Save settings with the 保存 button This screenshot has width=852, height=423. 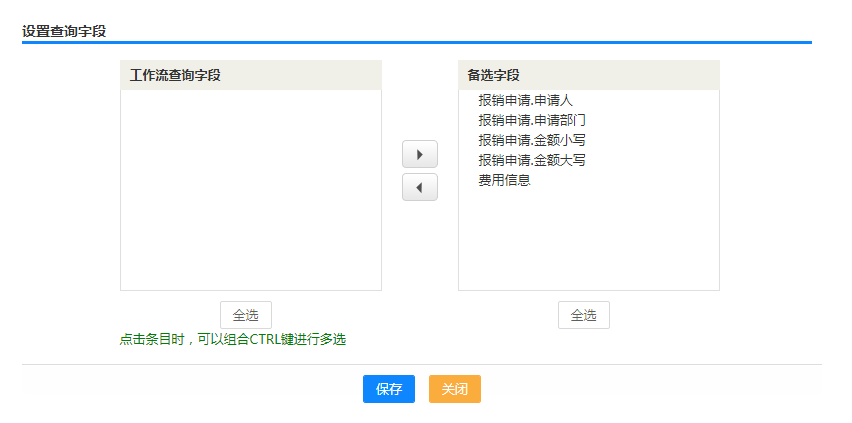point(388,389)
